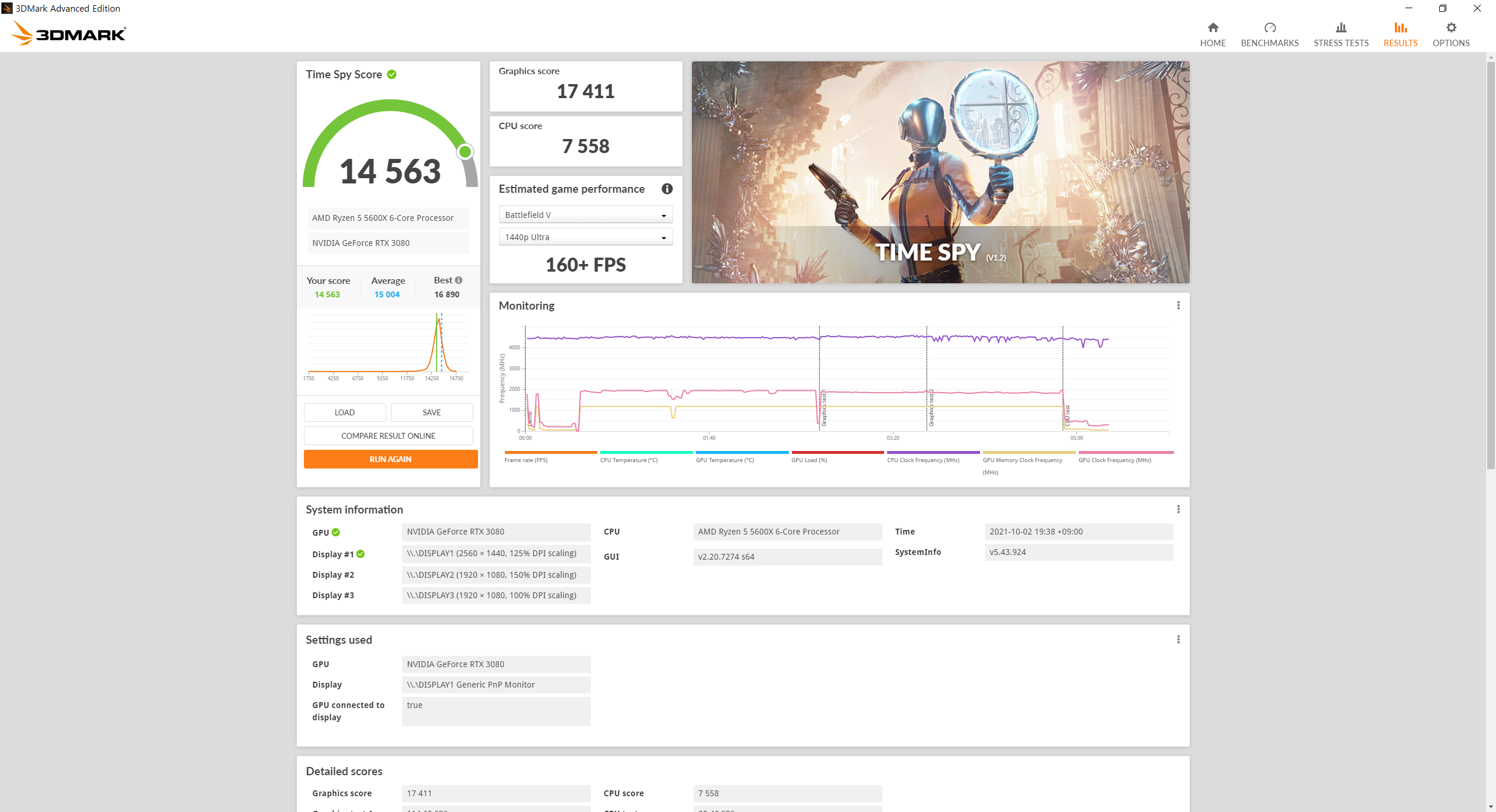This screenshot has width=1496, height=812.
Task: Toggle GPU Load (%) legend series
Action: (809, 460)
